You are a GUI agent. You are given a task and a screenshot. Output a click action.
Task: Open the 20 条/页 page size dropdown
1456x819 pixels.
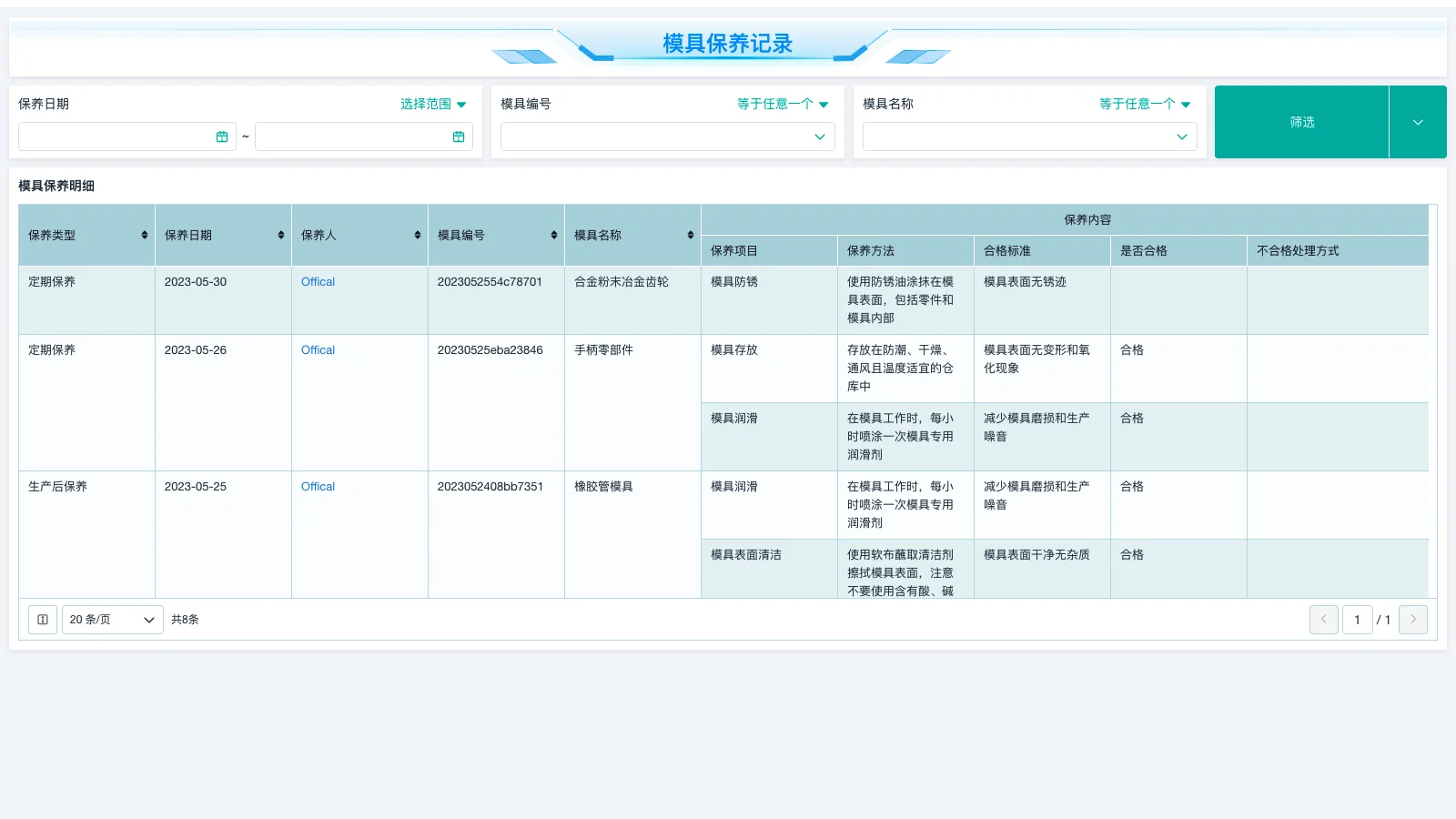(x=111, y=620)
